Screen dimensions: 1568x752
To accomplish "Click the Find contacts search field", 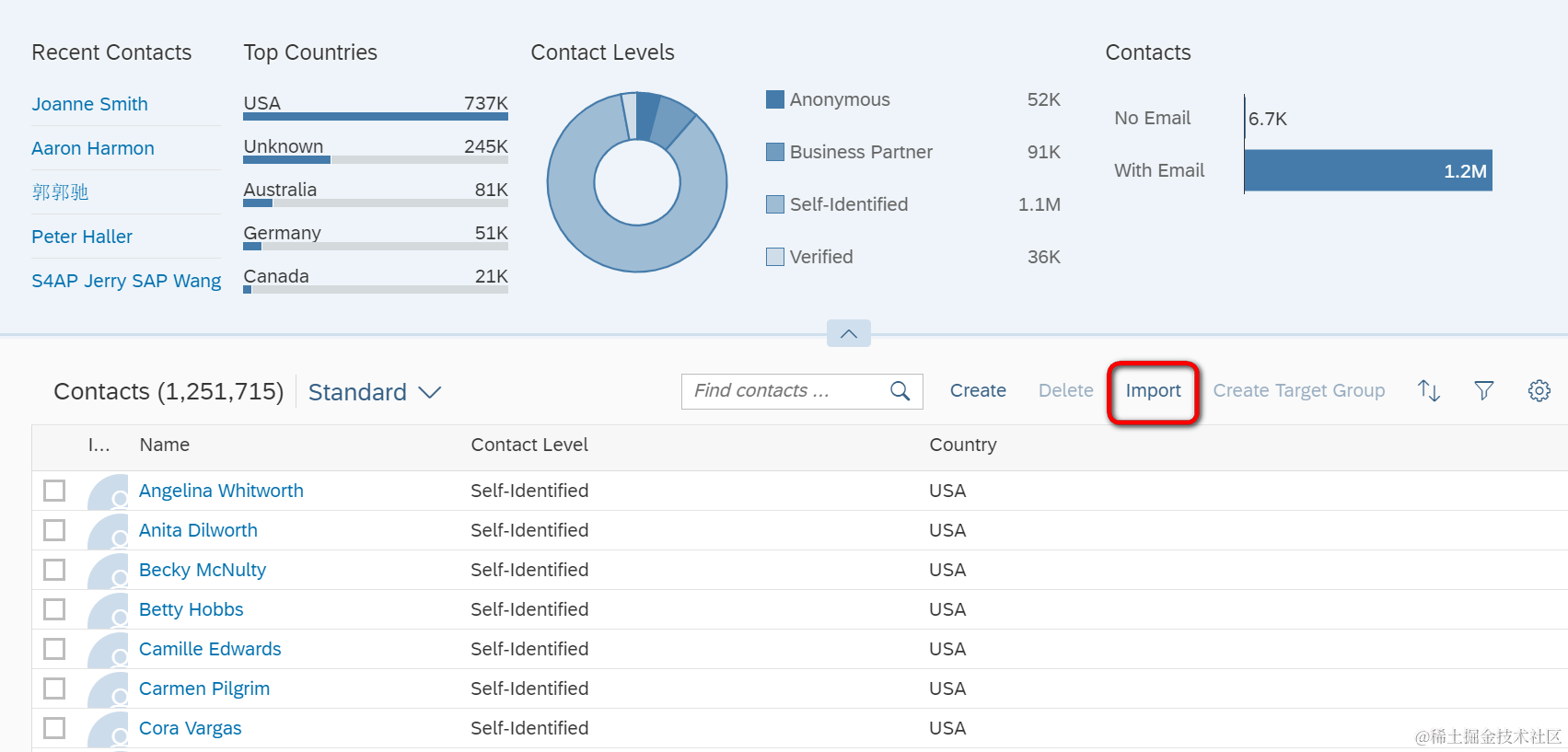I will click(783, 391).
